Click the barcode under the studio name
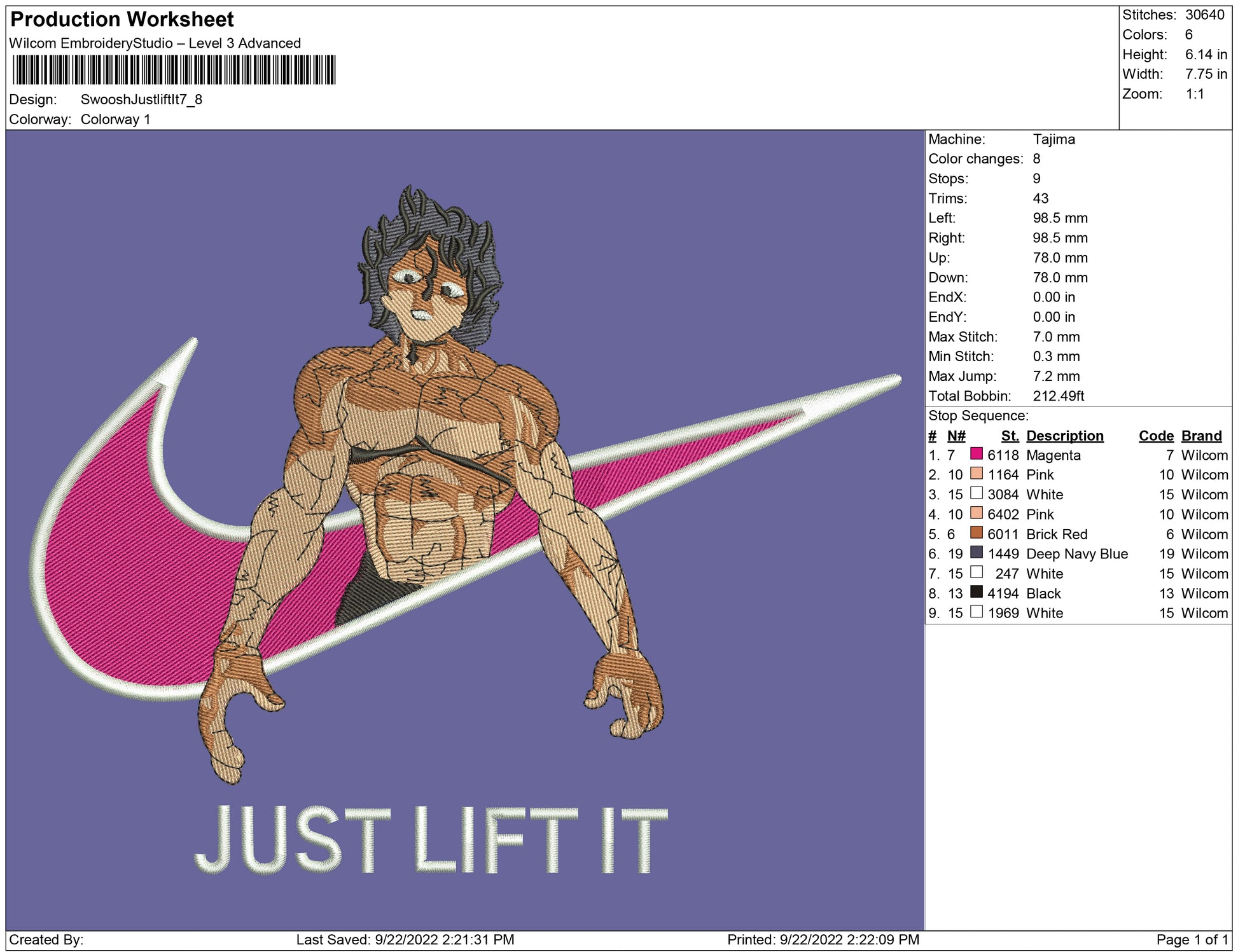 174,70
